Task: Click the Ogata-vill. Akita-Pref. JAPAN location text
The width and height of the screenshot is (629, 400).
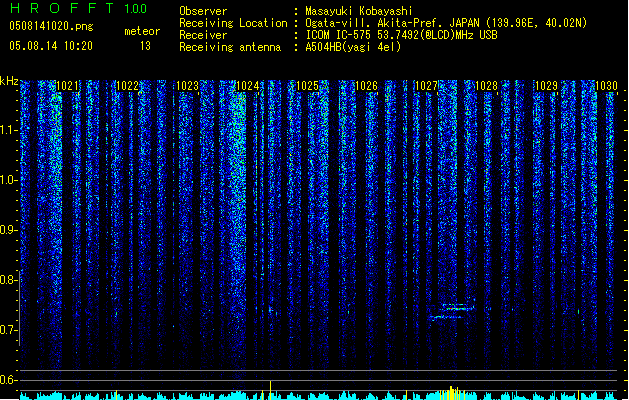Action: [446, 23]
